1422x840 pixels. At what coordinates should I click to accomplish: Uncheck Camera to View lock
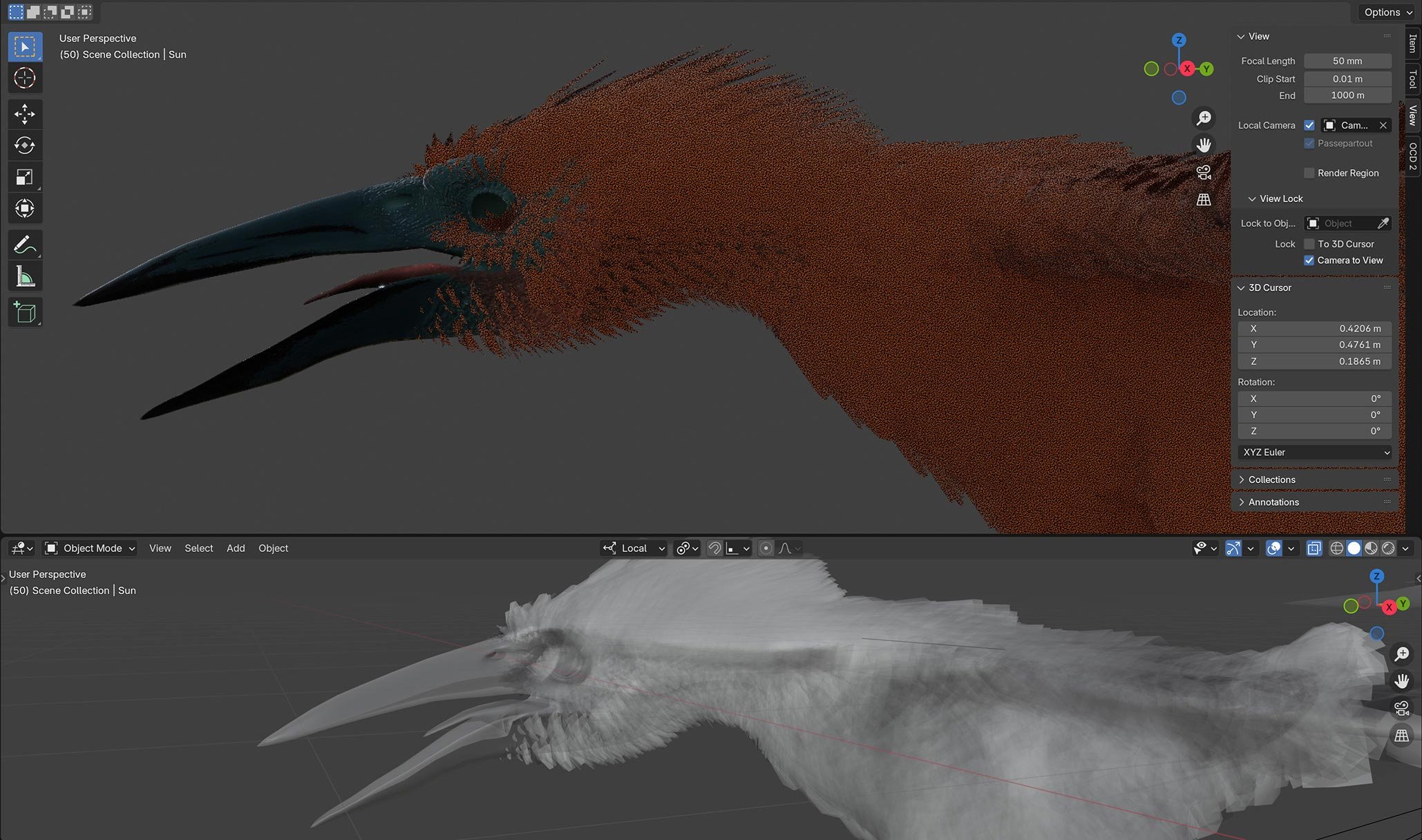[1309, 260]
